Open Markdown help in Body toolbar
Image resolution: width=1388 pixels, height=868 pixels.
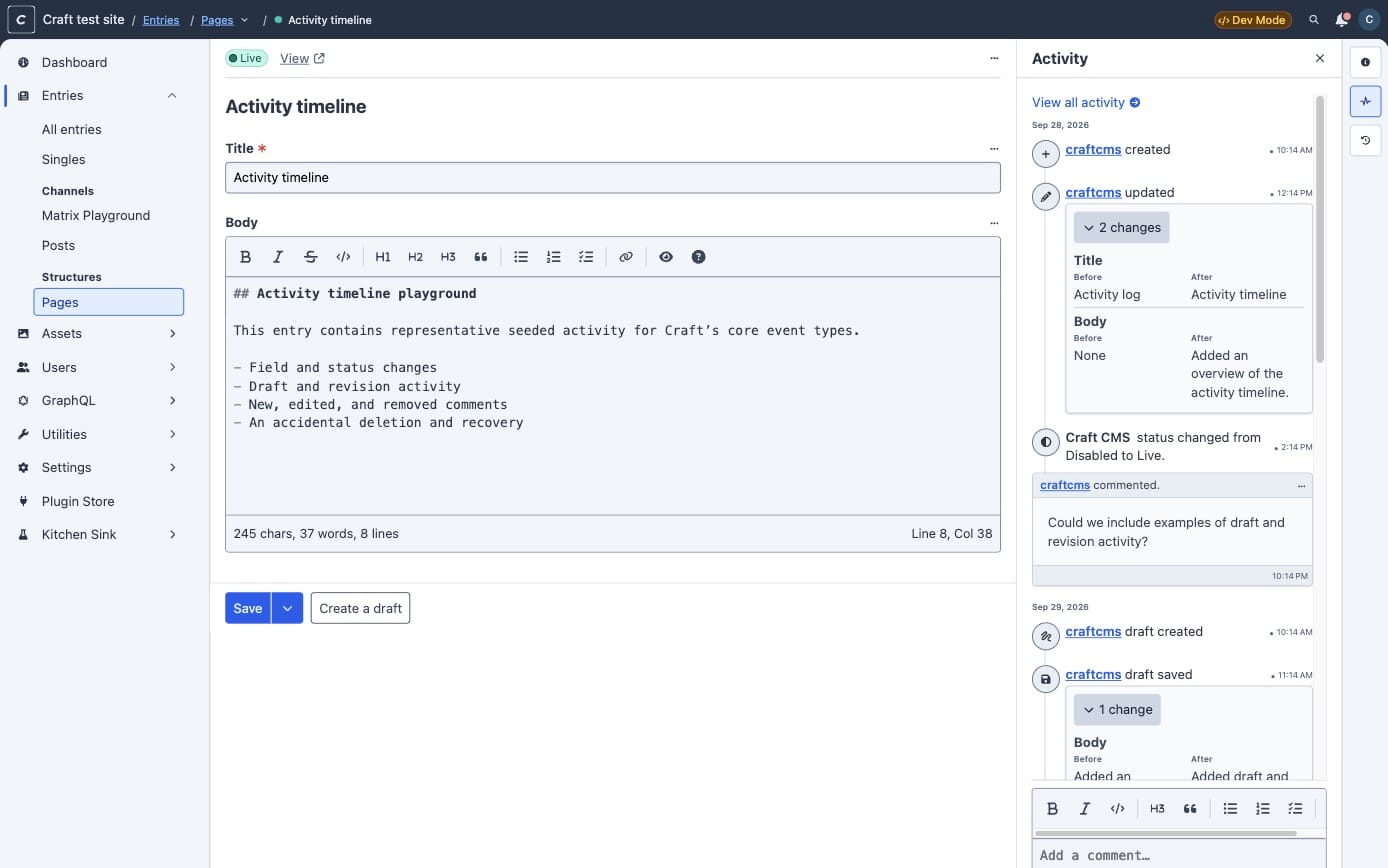tap(699, 257)
